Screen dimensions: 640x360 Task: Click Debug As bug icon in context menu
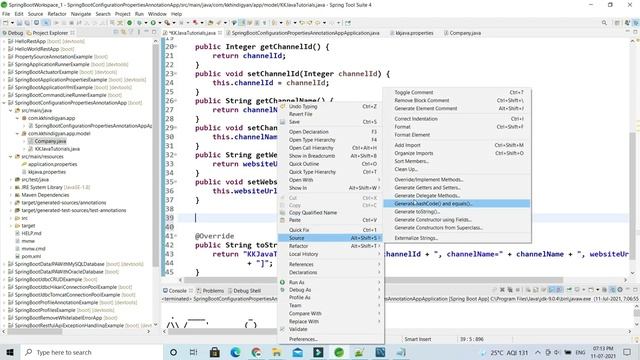pos(282,290)
